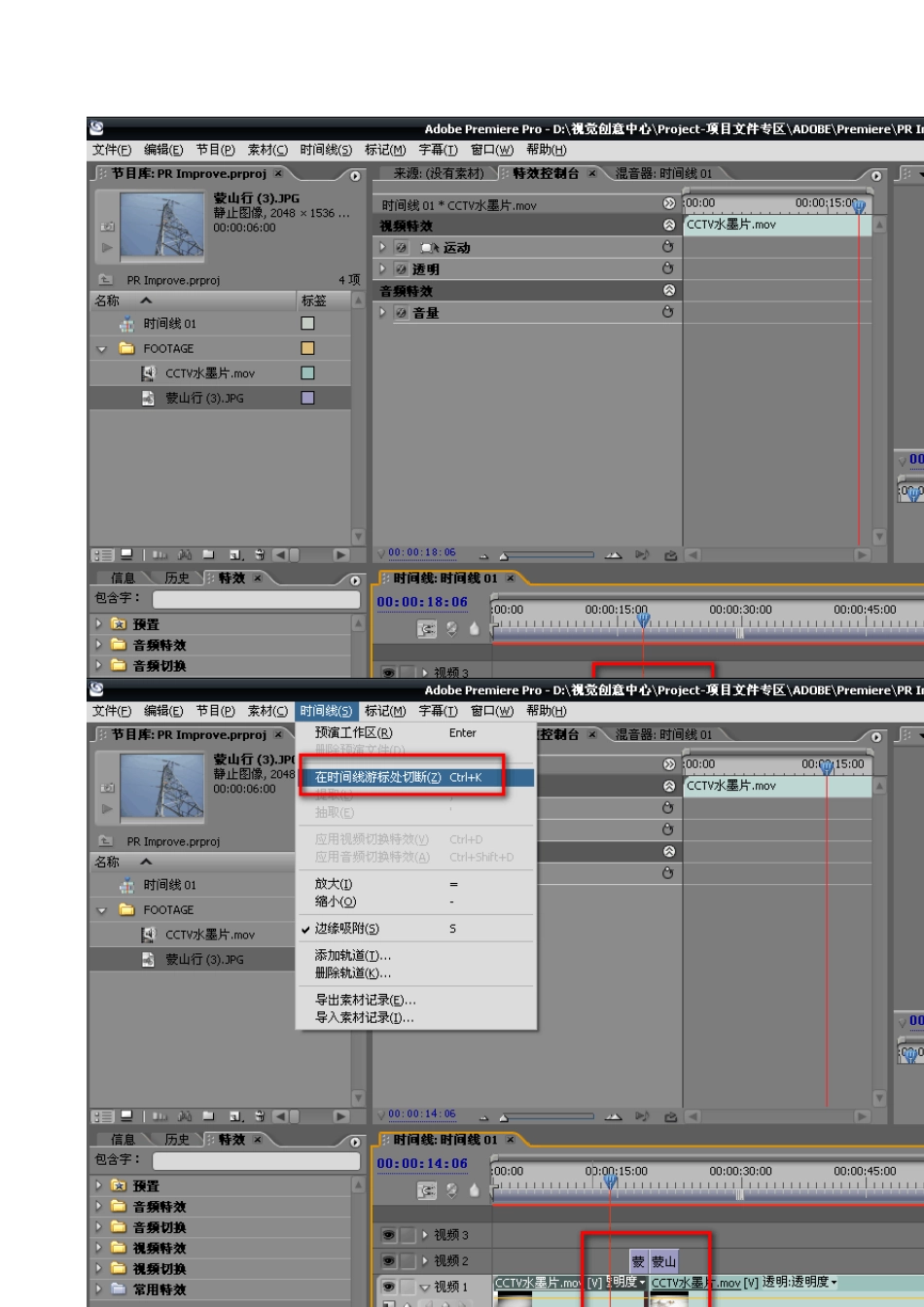Open upper project panel flyout menu button
Viewport: 924px width, 1307px height.
(x=354, y=175)
